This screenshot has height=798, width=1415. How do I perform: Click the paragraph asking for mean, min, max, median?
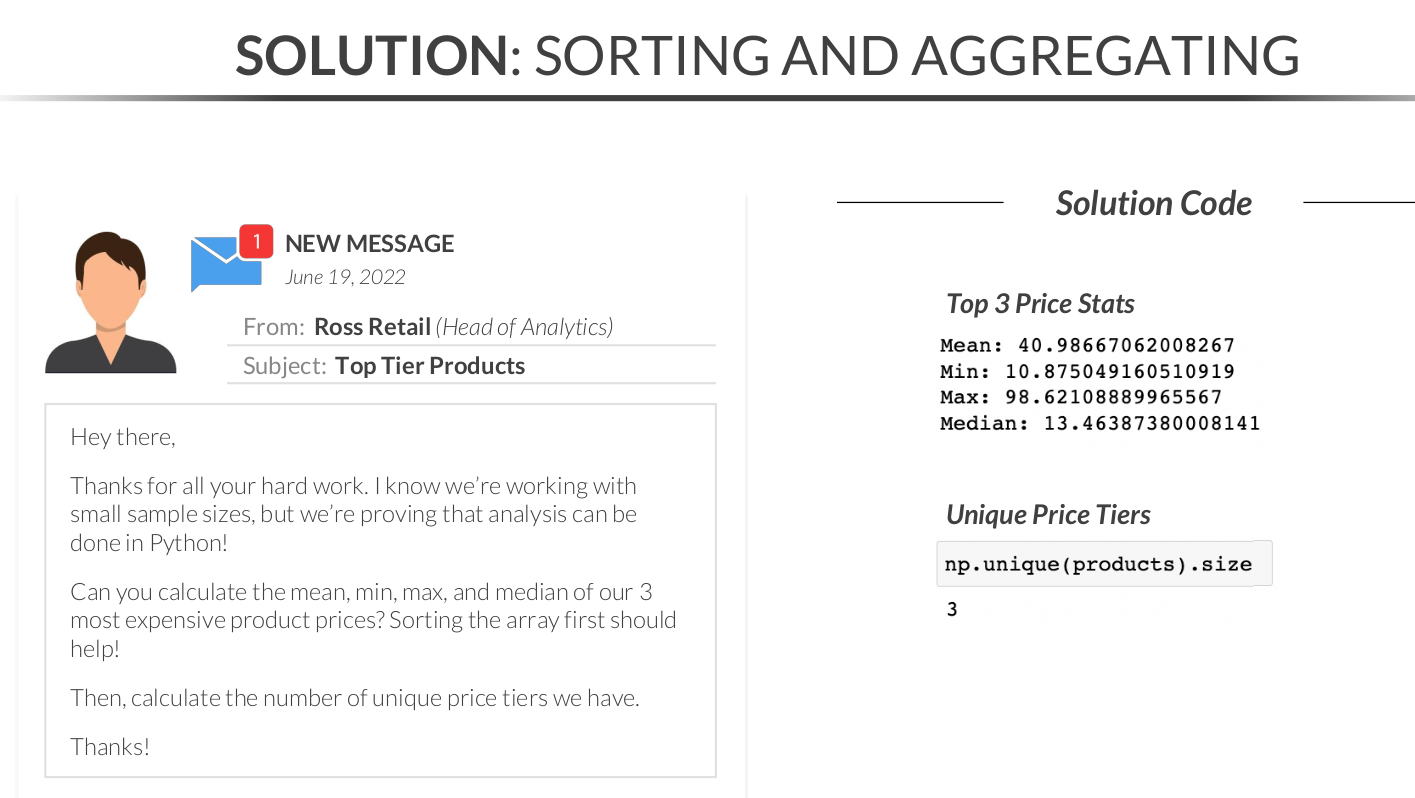373,620
